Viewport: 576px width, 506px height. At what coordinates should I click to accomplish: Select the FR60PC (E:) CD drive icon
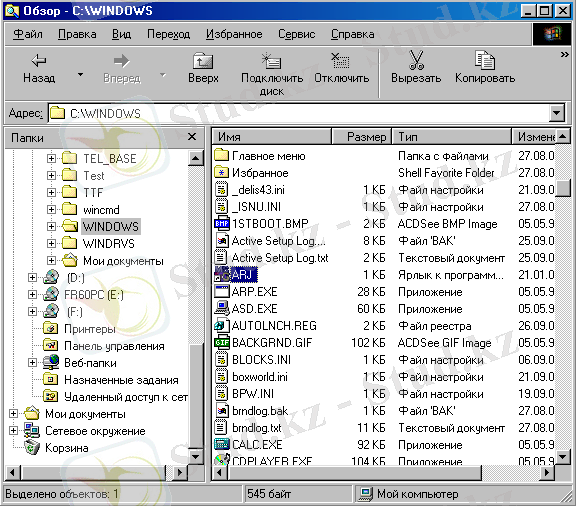[x=51, y=294]
